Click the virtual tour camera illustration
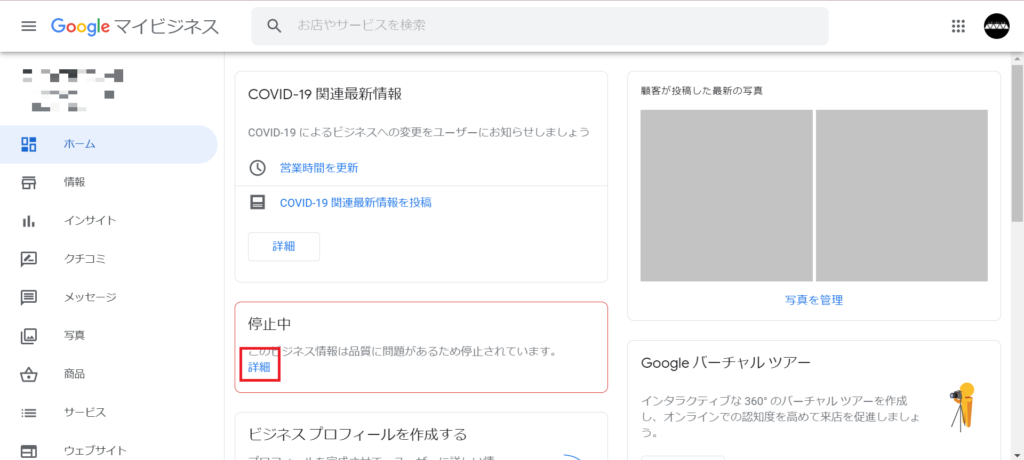Image resolution: width=1024 pixels, height=460 pixels. coord(962,406)
